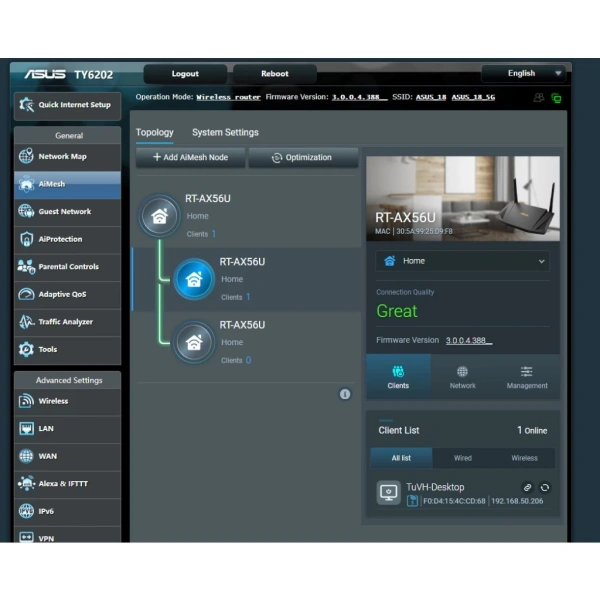Click the RT-AX56U router photo
The height and width of the screenshot is (600, 600).
pos(463,199)
